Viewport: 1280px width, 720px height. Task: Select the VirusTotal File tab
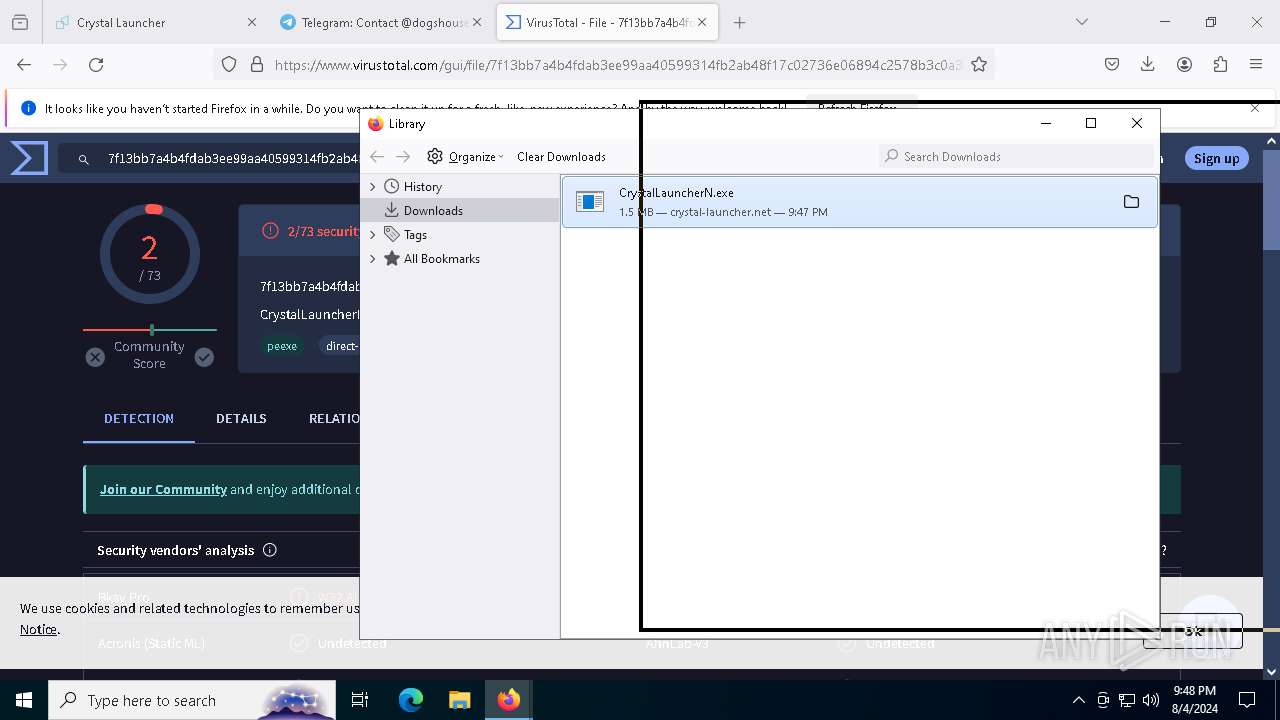point(607,22)
